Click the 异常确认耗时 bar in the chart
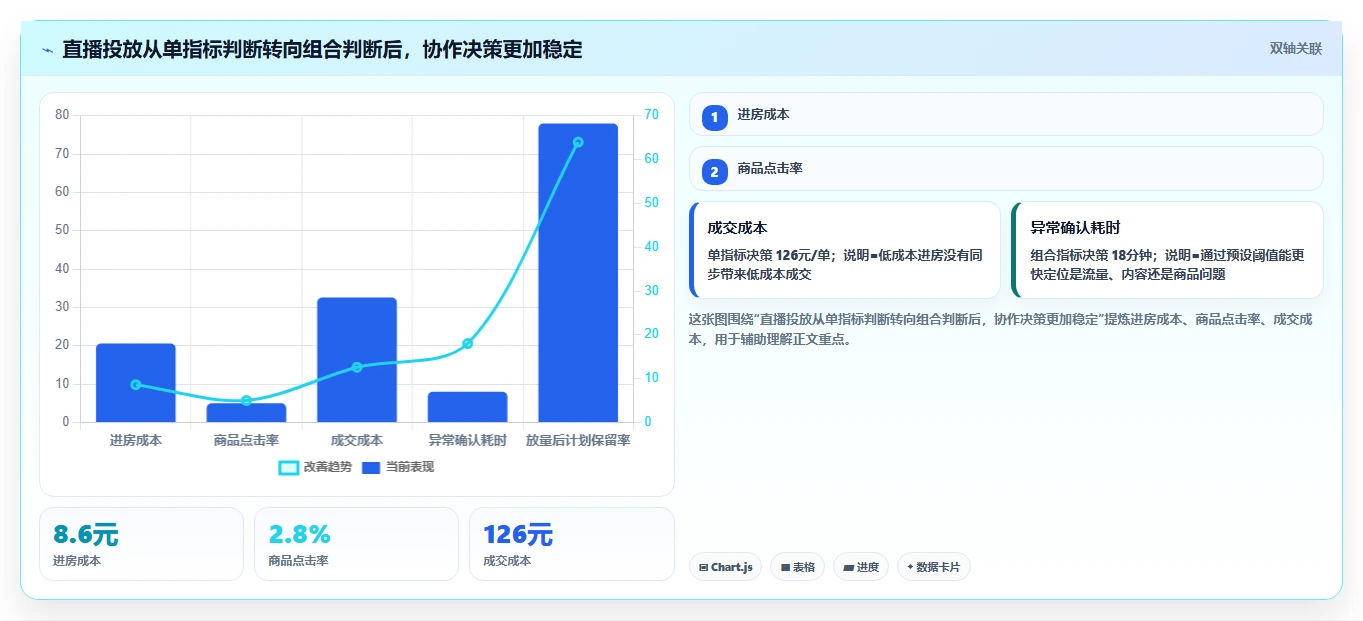This screenshot has width=1363, height=621. [467, 407]
